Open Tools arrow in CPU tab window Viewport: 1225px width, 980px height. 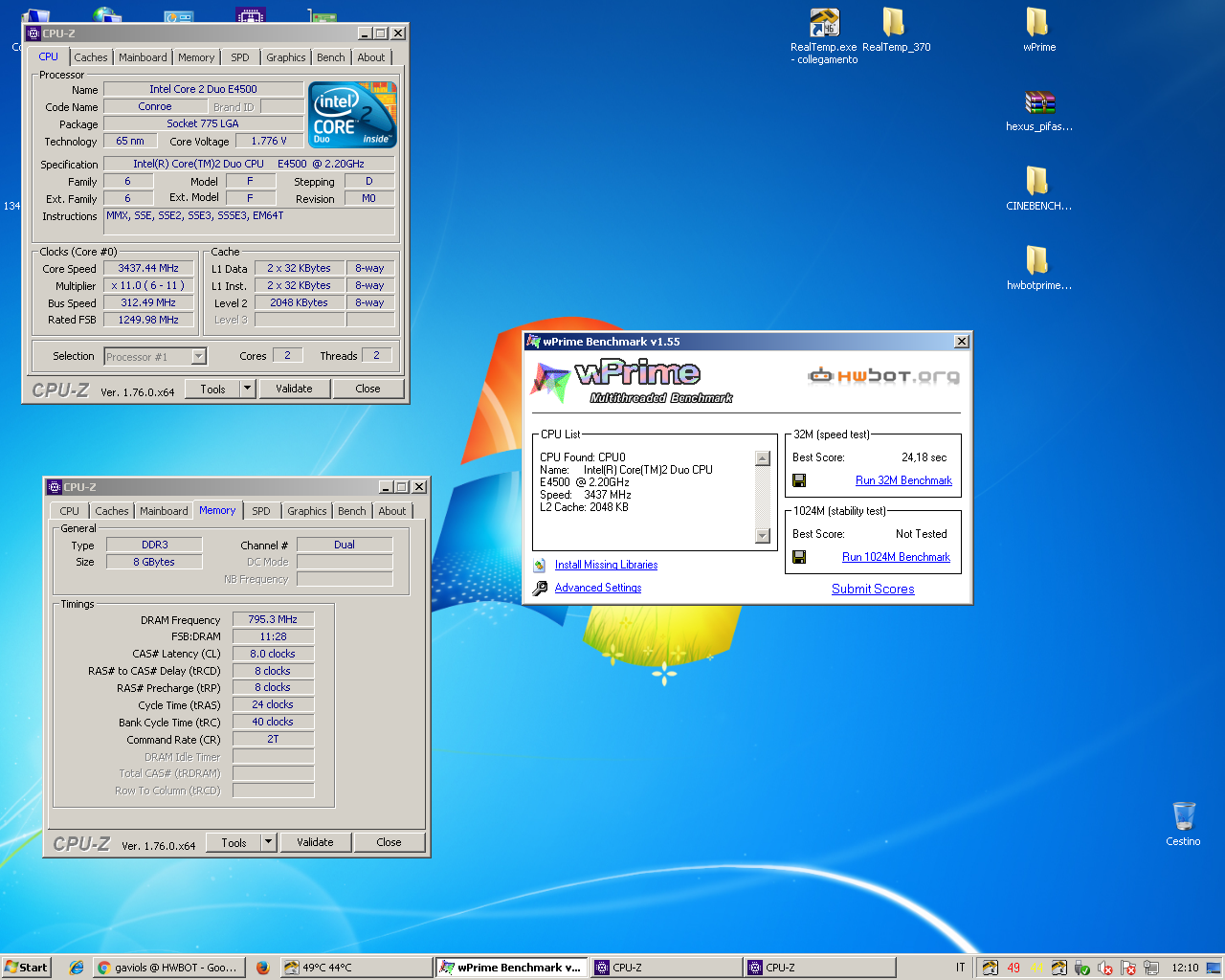point(248,389)
